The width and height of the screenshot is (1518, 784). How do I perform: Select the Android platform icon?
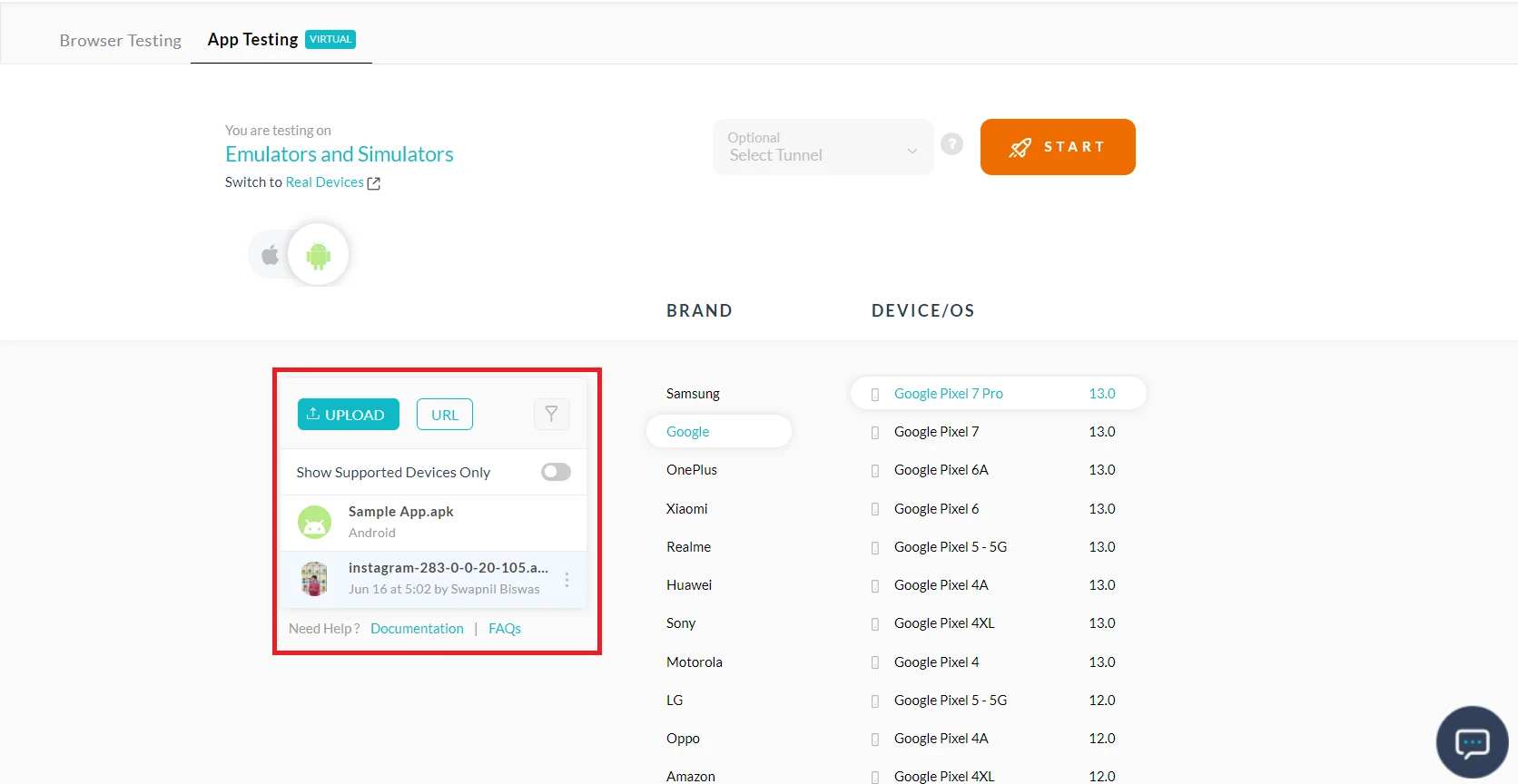tap(318, 255)
